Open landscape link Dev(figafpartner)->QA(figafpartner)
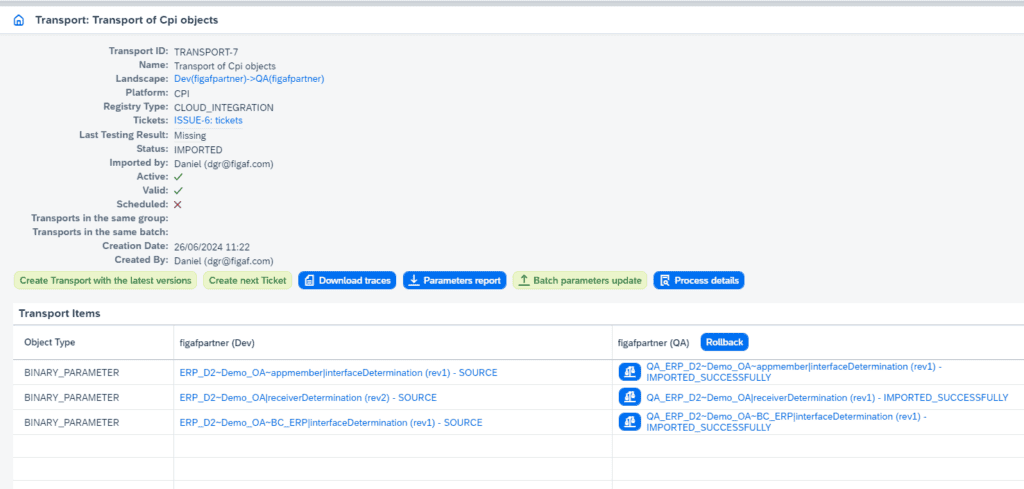The height and width of the screenshot is (489, 1024). (249, 78)
